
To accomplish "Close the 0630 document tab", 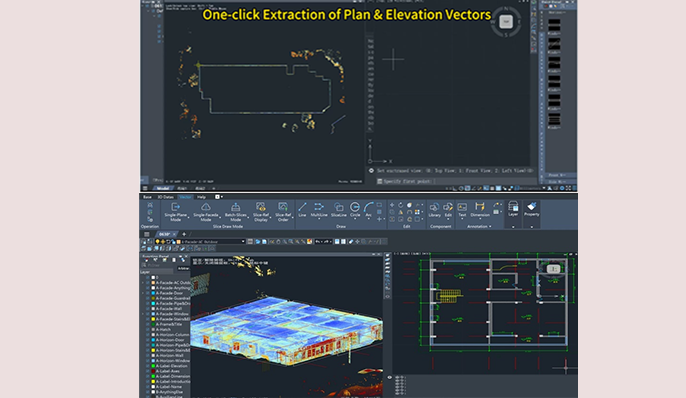I will coord(175,234).
